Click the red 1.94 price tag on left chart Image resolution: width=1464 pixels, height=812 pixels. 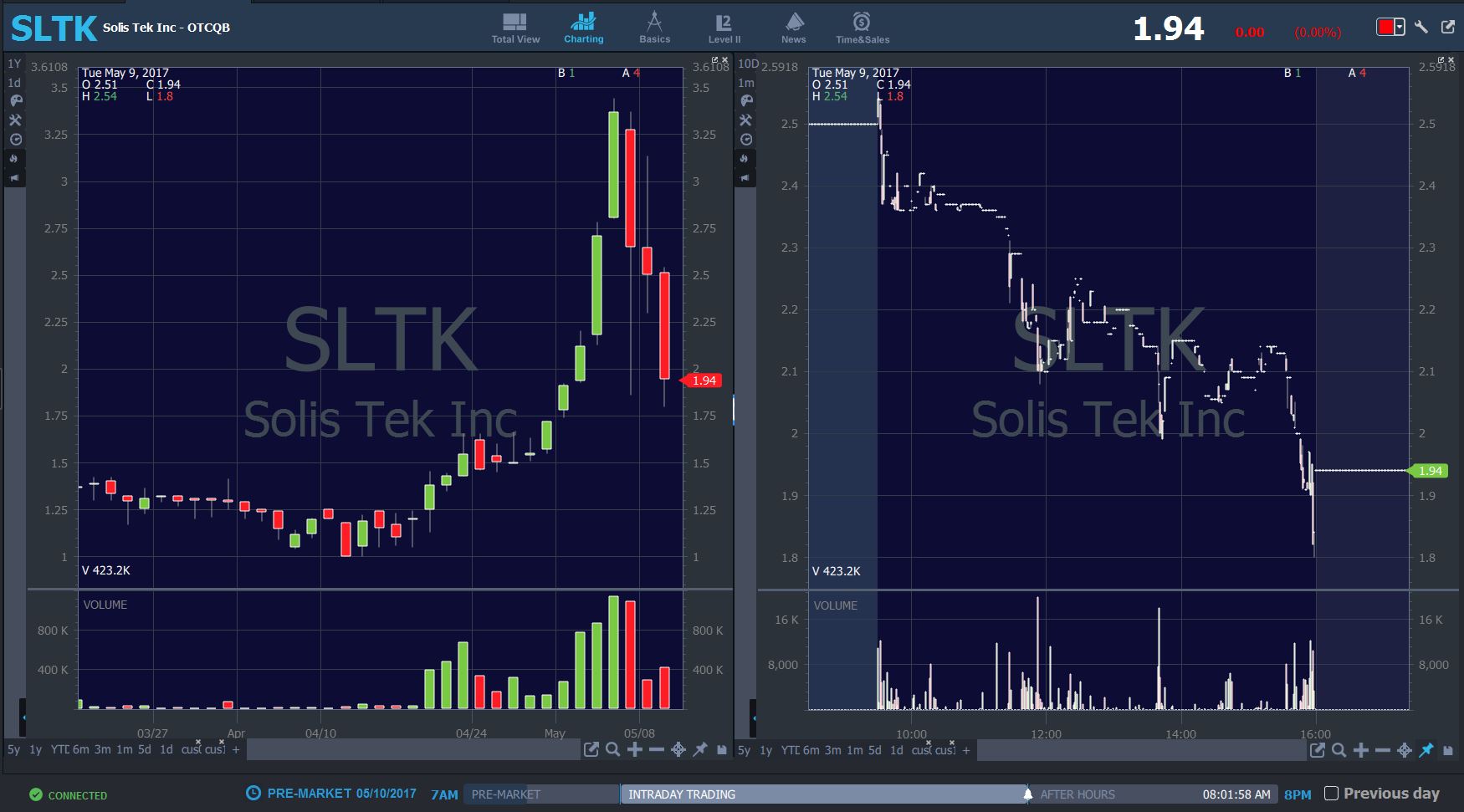[x=702, y=380]
